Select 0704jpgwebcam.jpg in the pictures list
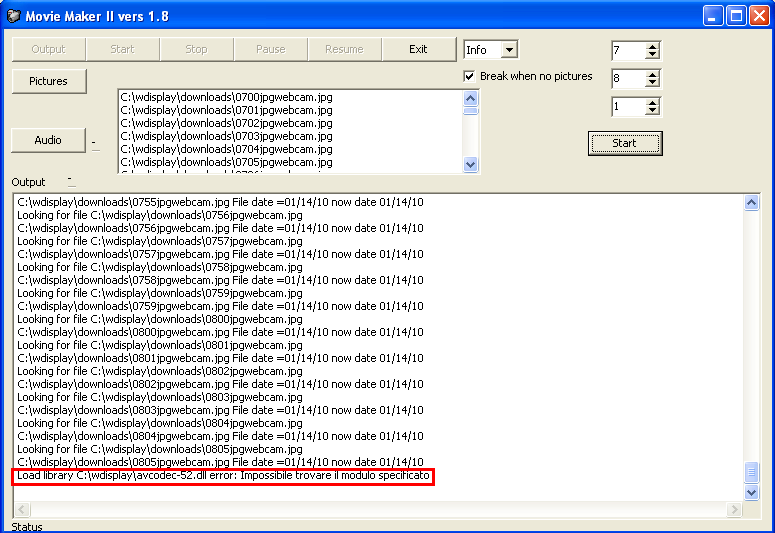This screenshot has width=775, height=533. click(226, 149)
